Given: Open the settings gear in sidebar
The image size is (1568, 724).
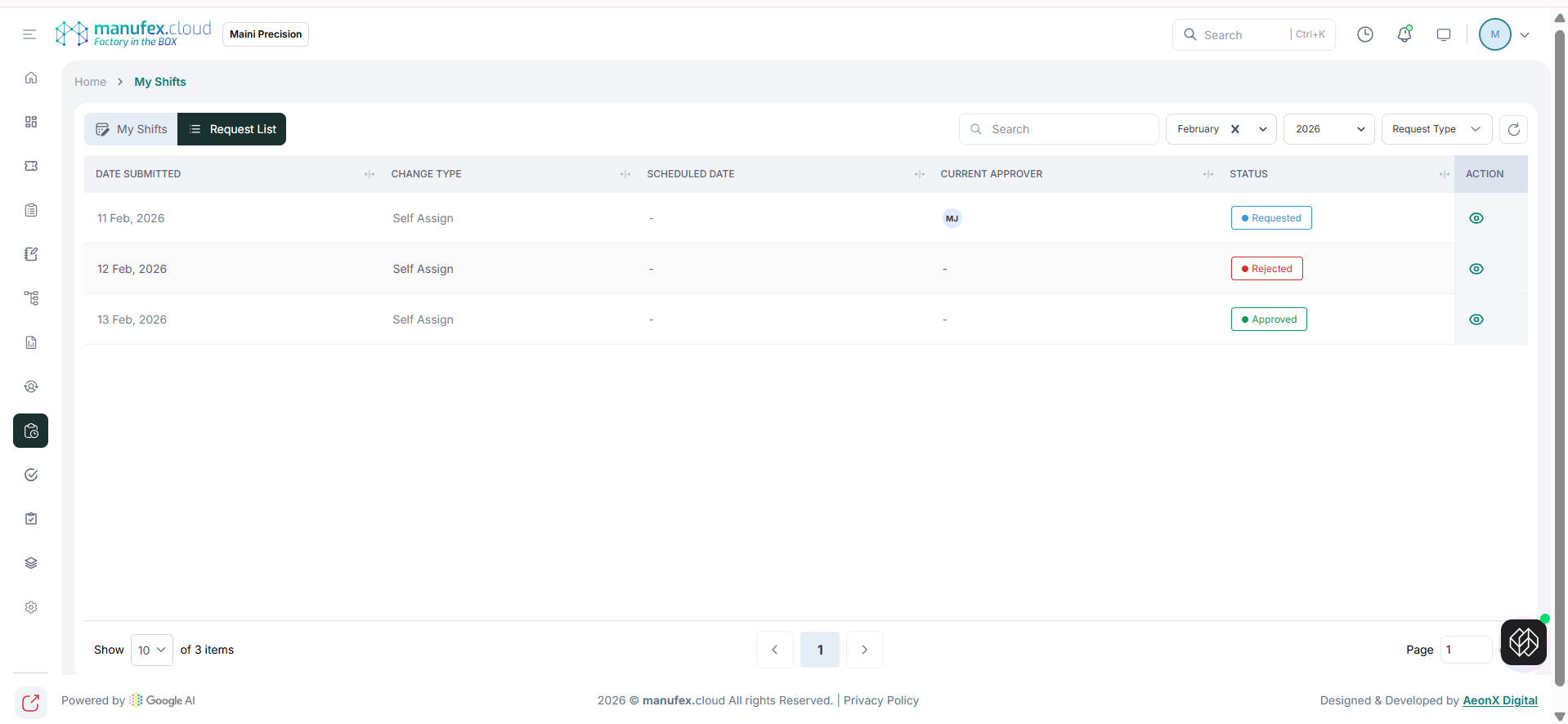Looking at the screenshot, I should [31, 607].
